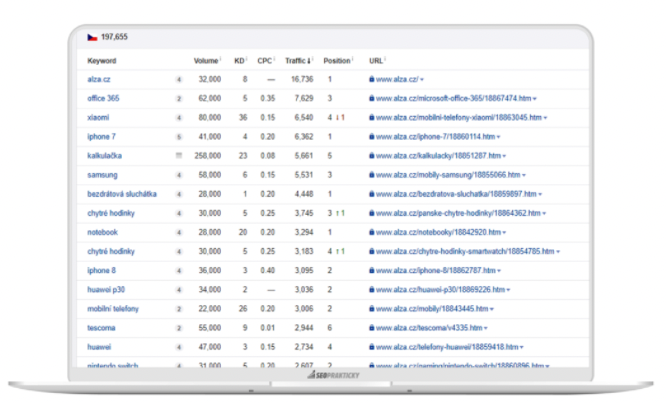Expand dropdown after iphone-7 URL
Image resolution: width=666 pixels, height=403 pixels.
(x=499, y=137)
